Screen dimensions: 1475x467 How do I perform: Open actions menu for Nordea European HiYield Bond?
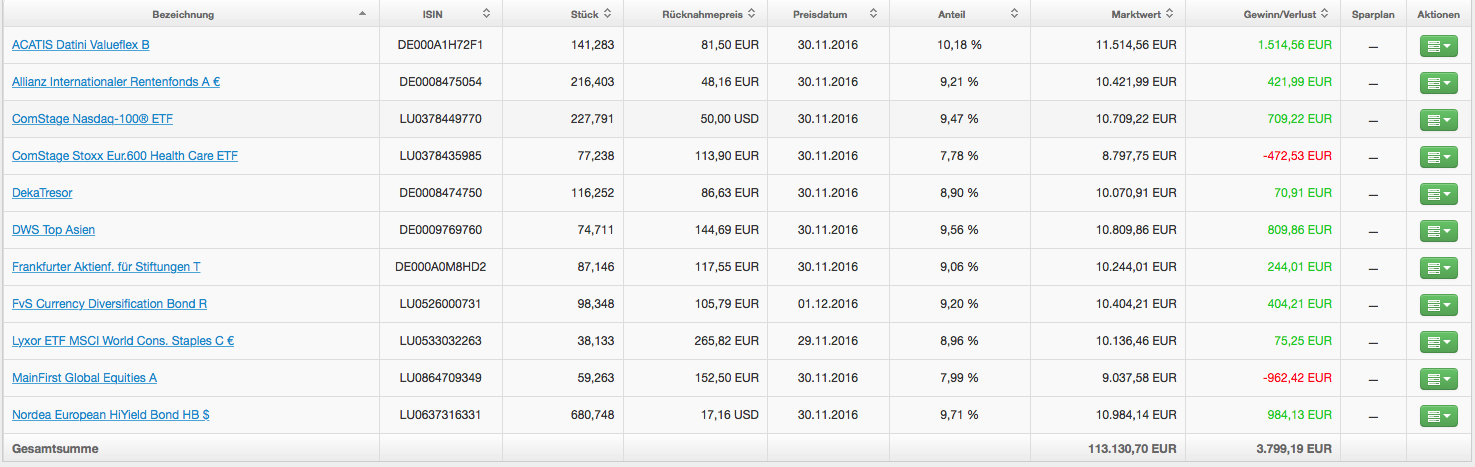point(1439,416)
